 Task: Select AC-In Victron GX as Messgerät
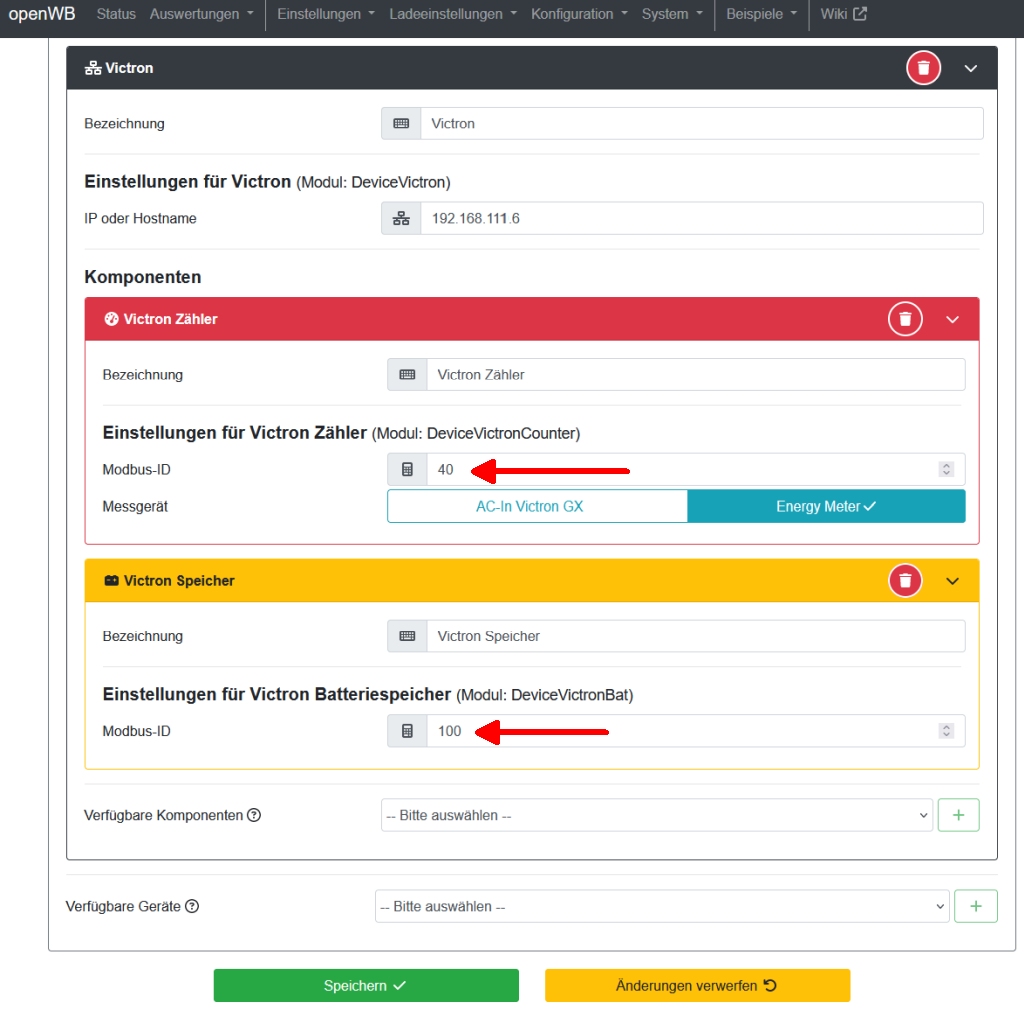point(537,506)
